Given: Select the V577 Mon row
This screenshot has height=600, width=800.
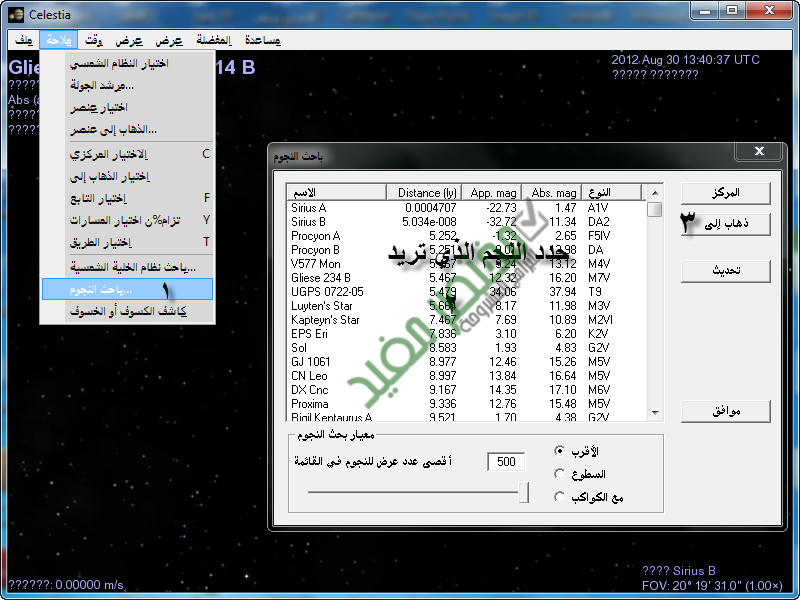Looking at the screenshot, I should [x=466, y=264].
